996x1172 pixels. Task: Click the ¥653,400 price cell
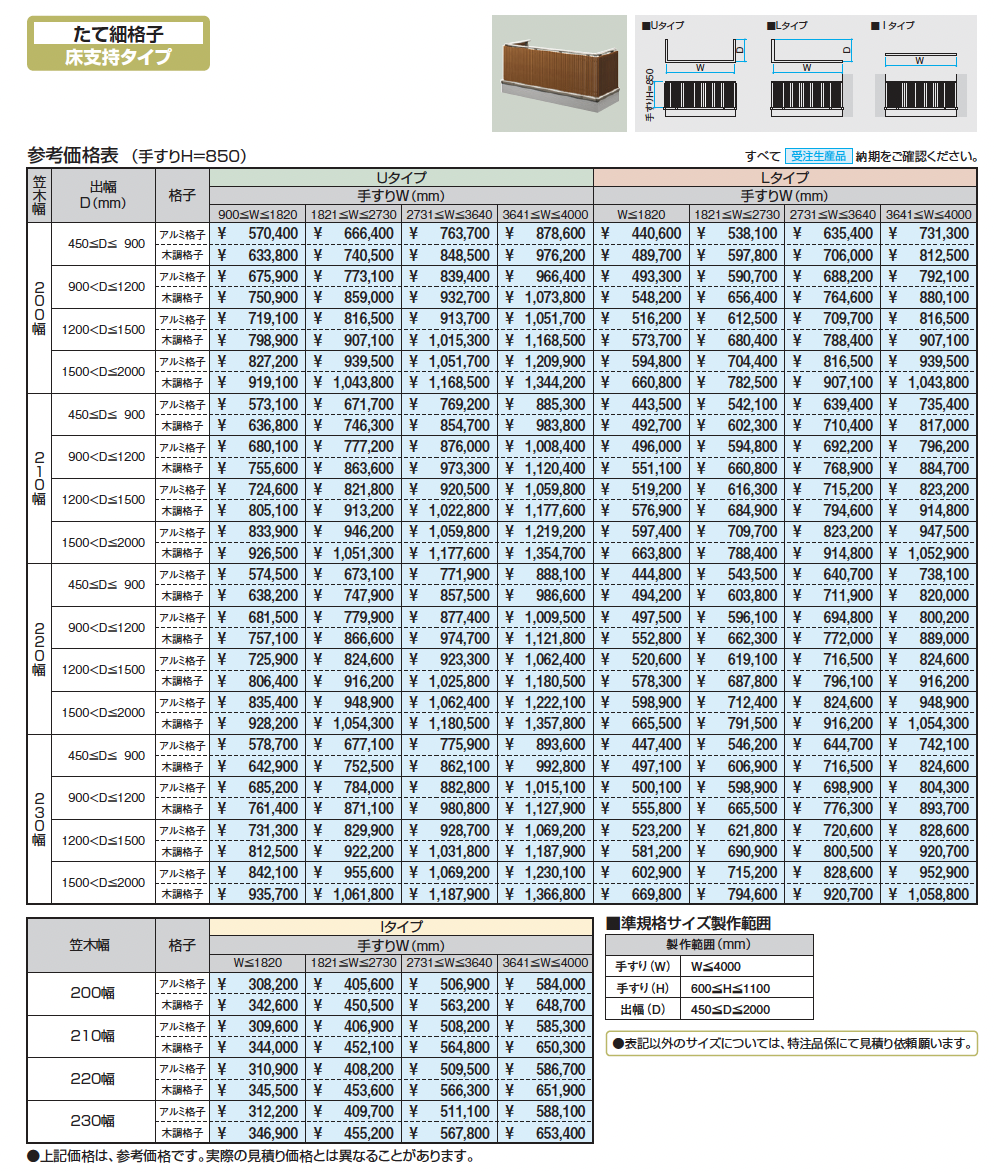click(545, 1133)
